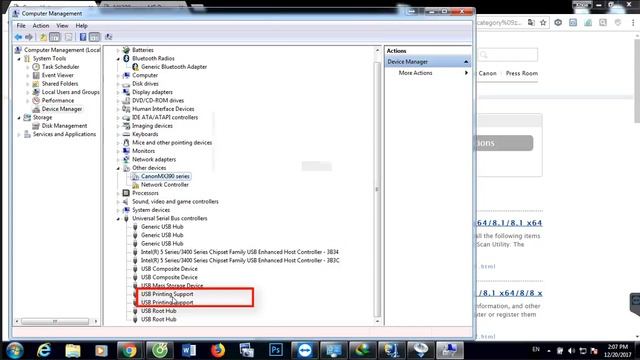Open the More Actions submenu
640x360 pixels.
click(433, 73)
